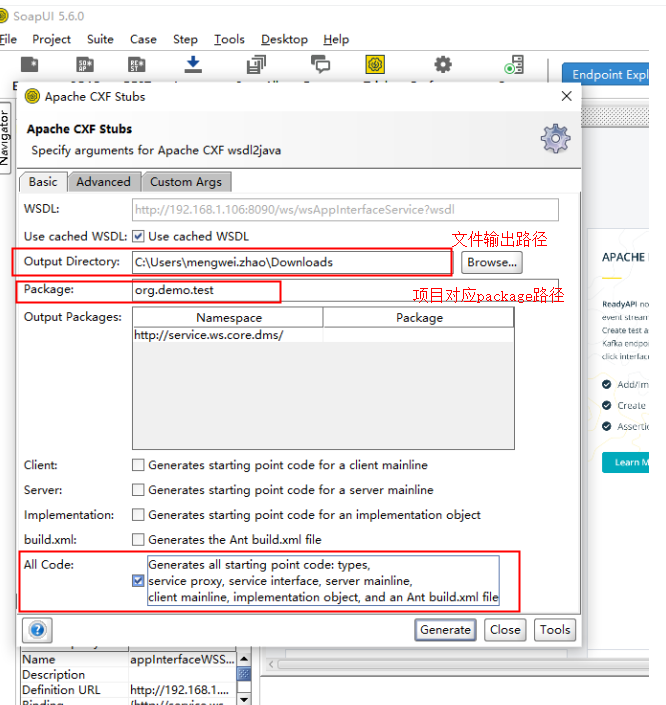Open the Case menu
Viewport: 666px width, 705px height.
tap(143, 40)
